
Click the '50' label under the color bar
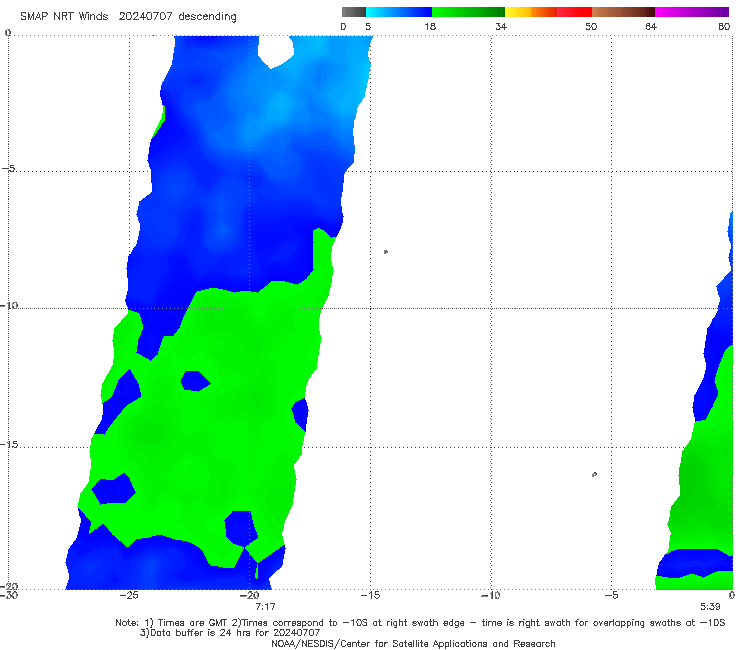click(x=591, y=27)
